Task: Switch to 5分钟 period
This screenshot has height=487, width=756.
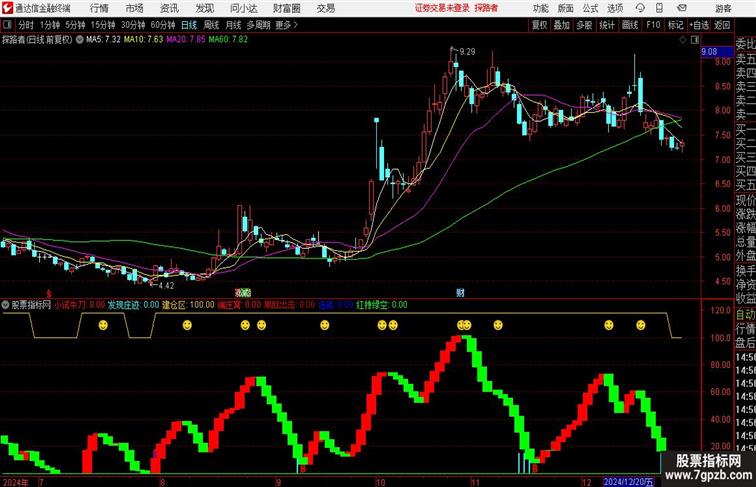Action: pos(75,25)
